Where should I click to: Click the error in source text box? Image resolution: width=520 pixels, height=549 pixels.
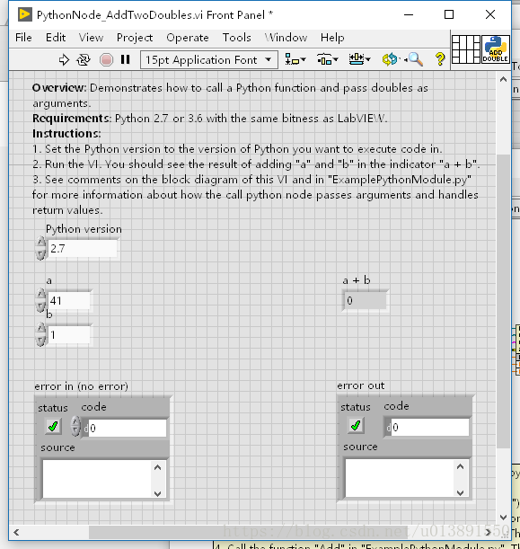(97, 479)
